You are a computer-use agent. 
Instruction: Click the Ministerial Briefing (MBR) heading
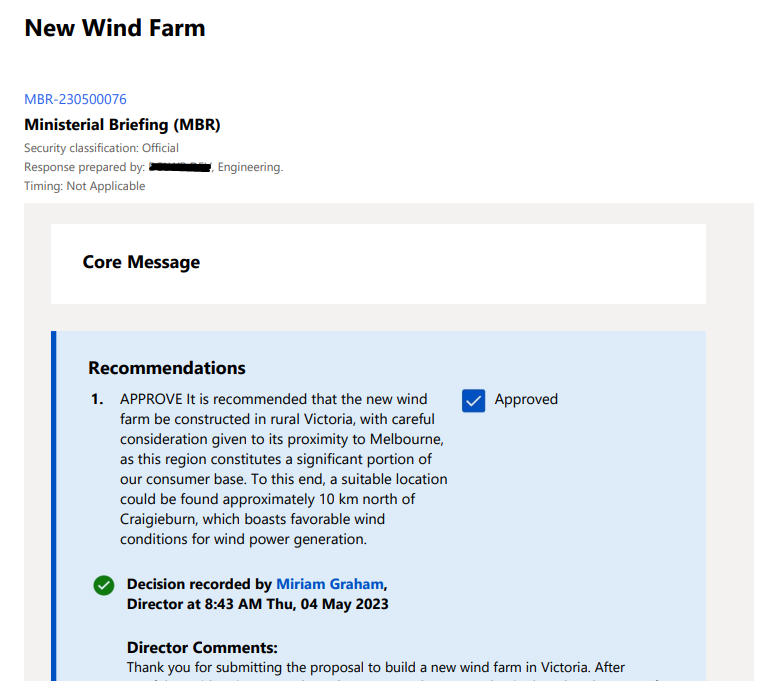coord(122,125)
